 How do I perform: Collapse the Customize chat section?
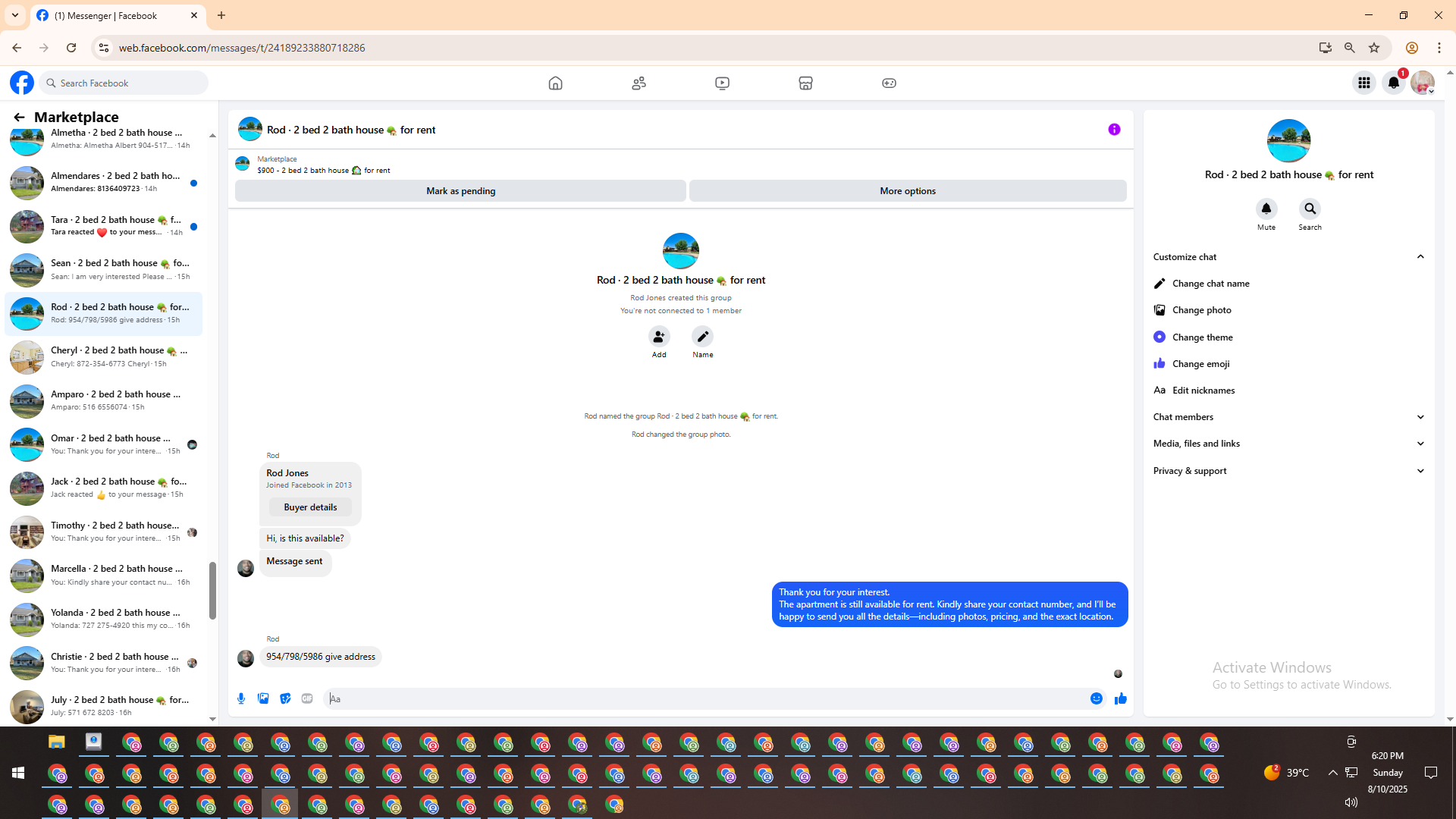(1420, 257)
